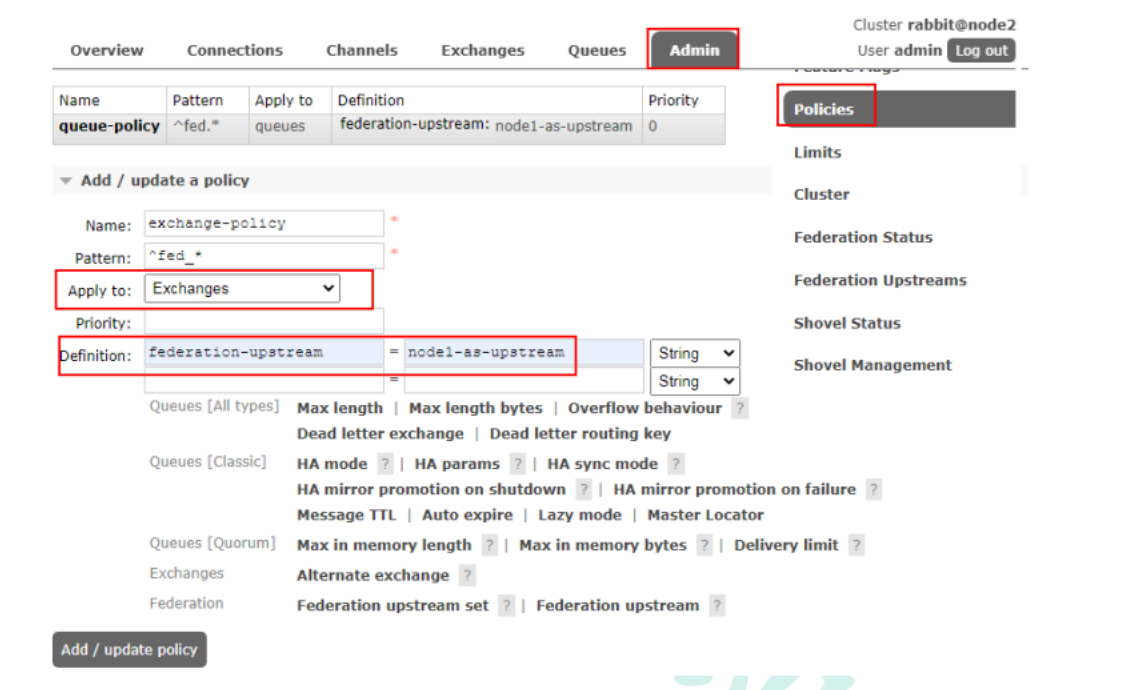Open the Apply to Exchanges dropdown
The image size is (1126, 690).
[x=242, y=289]
